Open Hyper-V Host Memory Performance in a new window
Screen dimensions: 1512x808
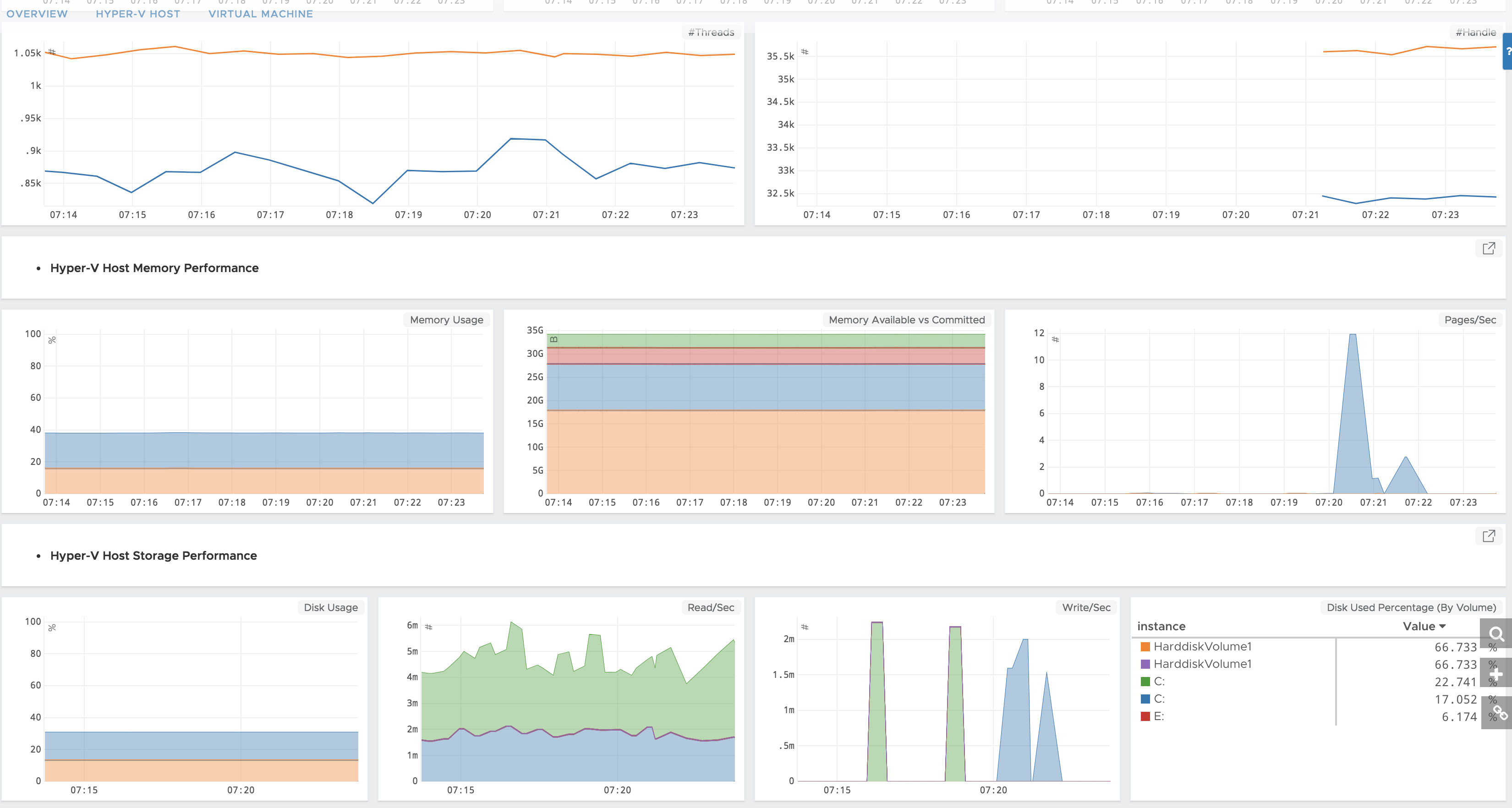click(1489, 248)
